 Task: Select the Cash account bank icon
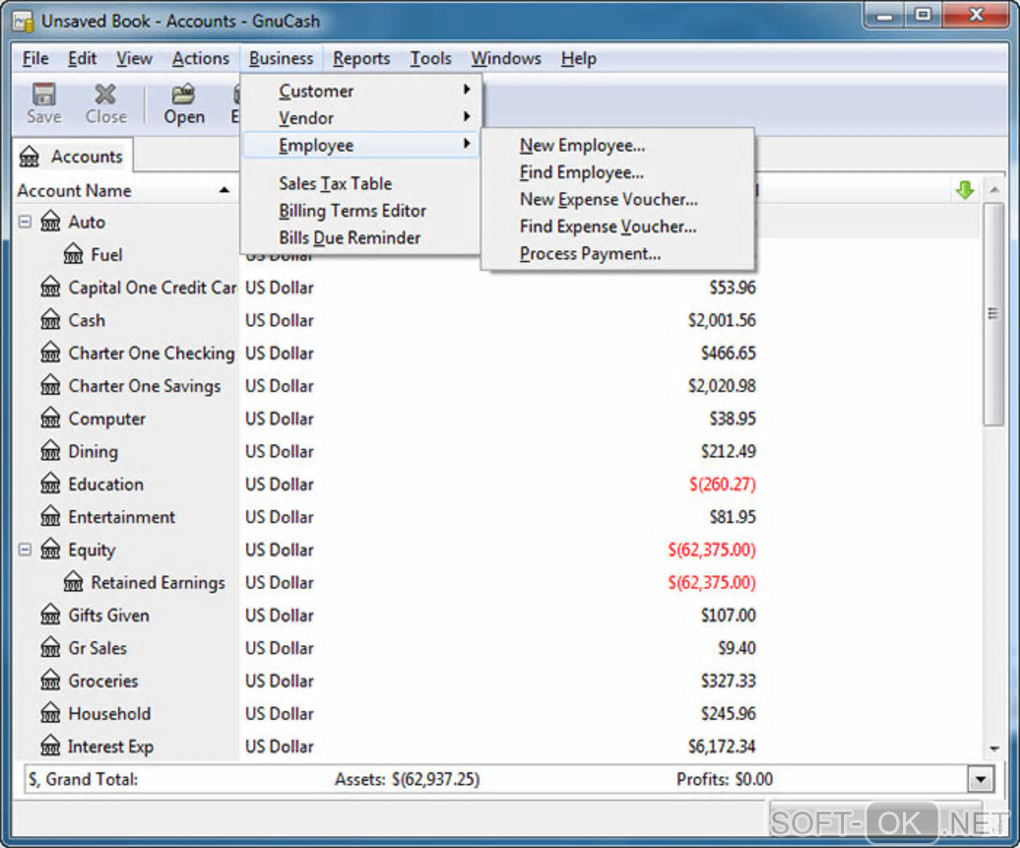[x=50, y=320]
